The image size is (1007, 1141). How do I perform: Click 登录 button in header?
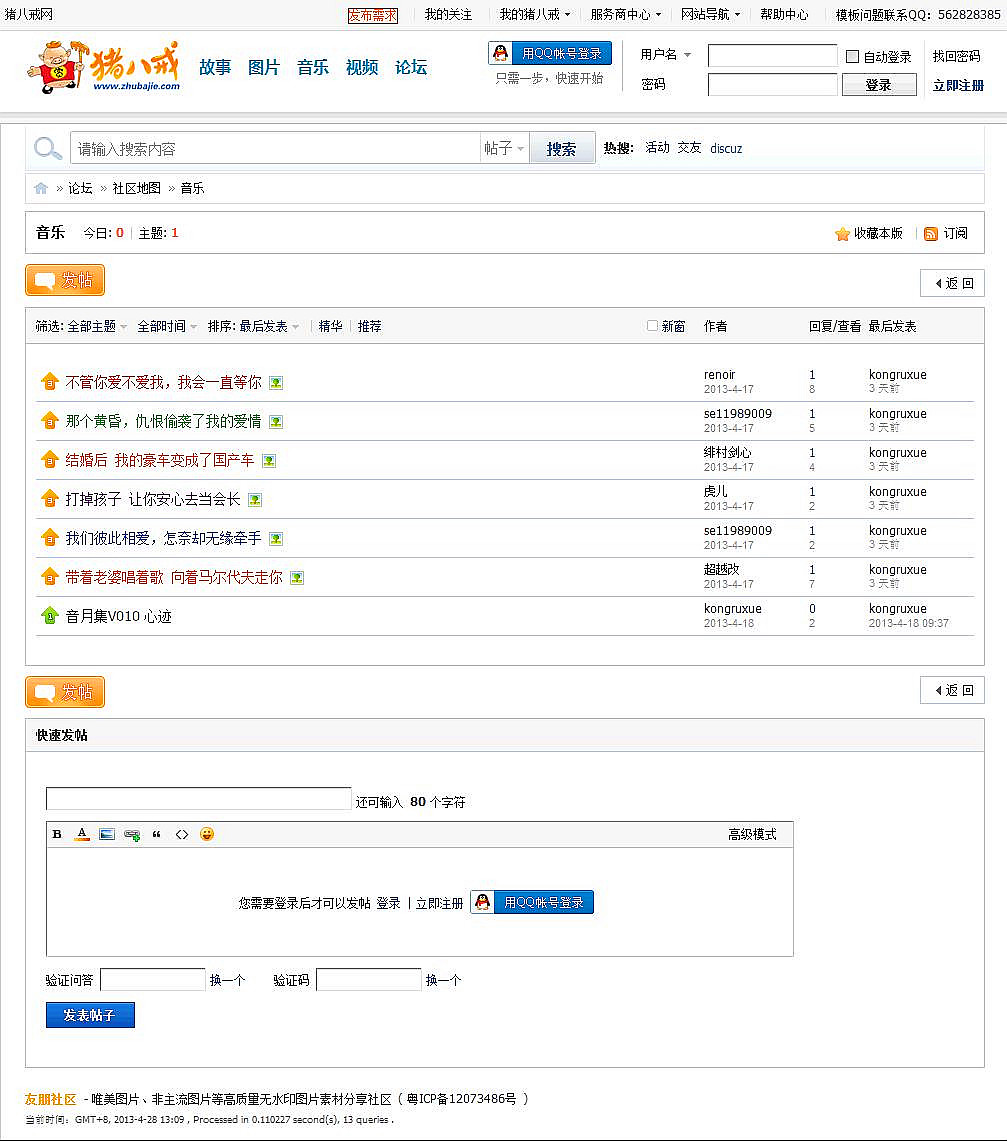879,85
